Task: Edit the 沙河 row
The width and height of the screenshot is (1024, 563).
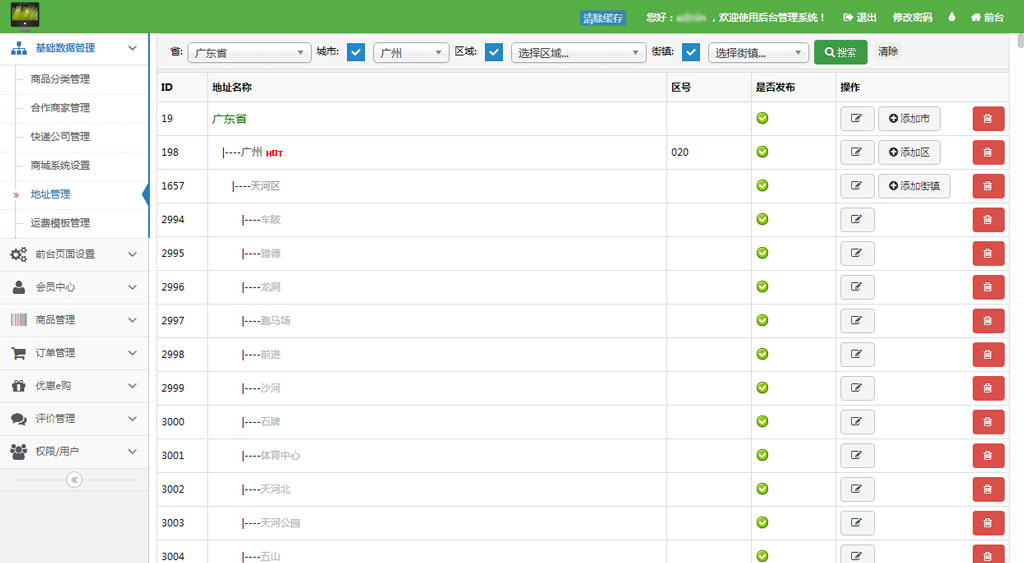Action: coord(857,388)
